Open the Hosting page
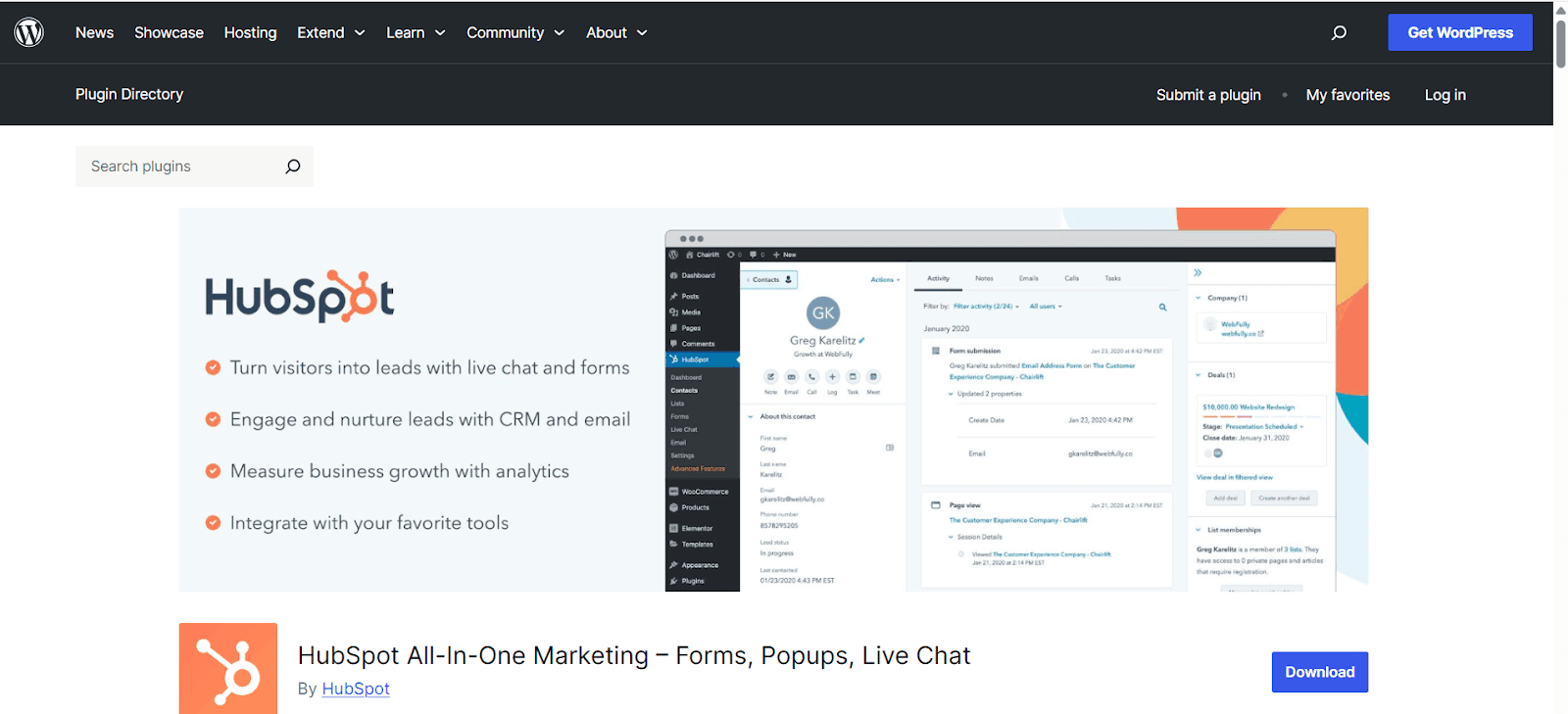Screen dimensions: 1568x714 point(250,32)
